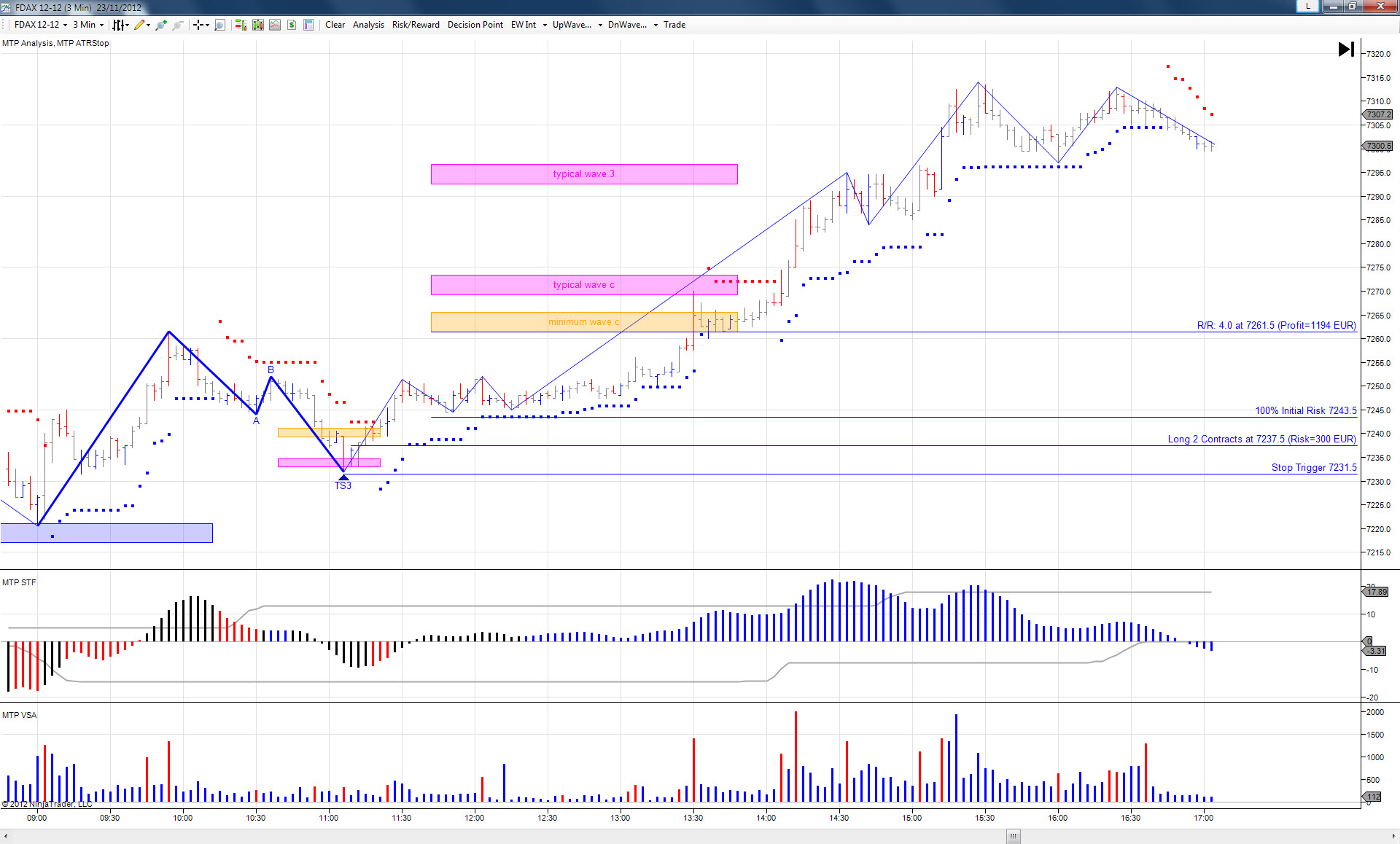Open the indicators line-chart icon

(x=274, y=25)
